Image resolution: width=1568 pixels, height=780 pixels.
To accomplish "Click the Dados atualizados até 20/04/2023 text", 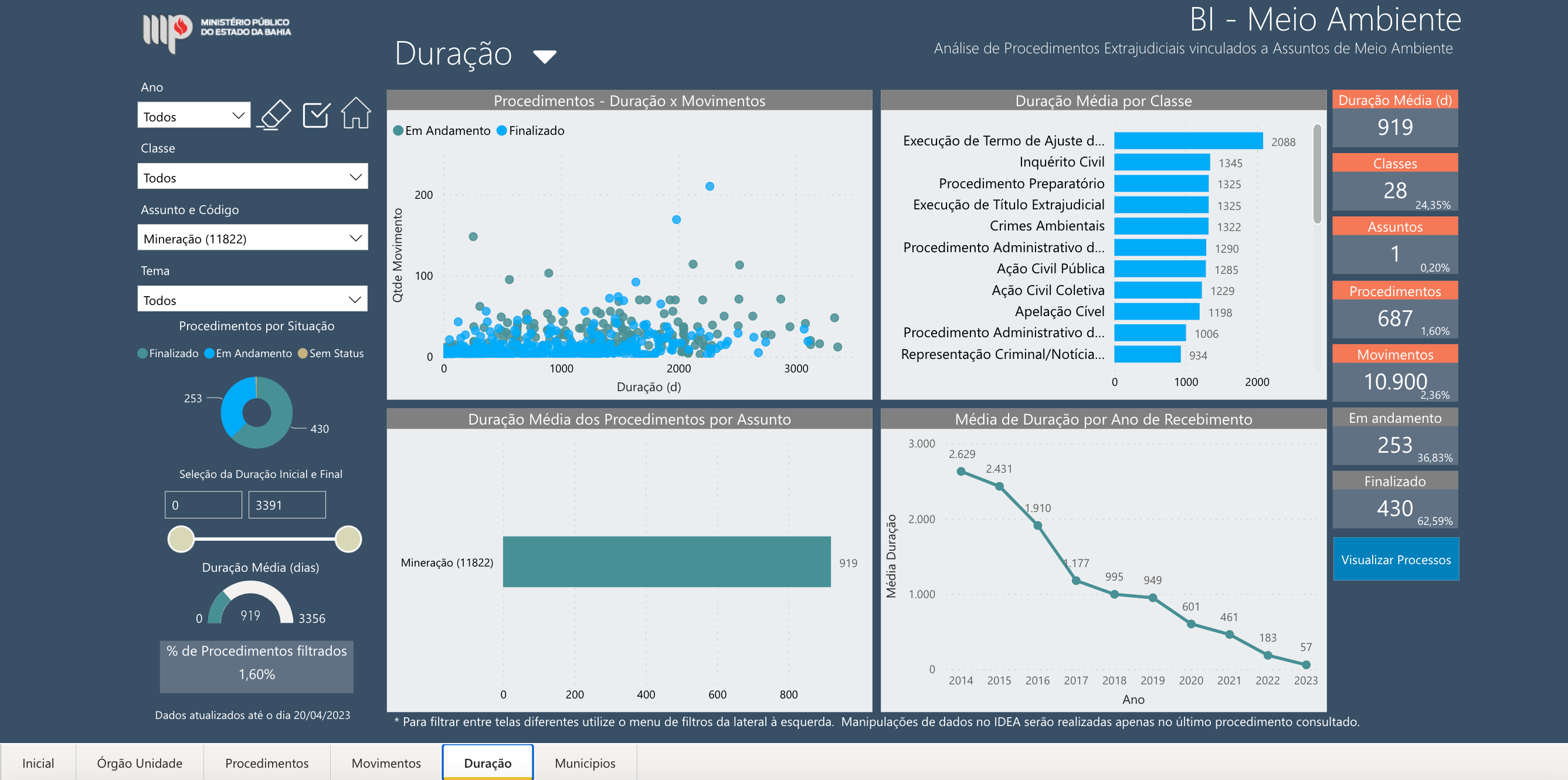I will coord(253,715).
